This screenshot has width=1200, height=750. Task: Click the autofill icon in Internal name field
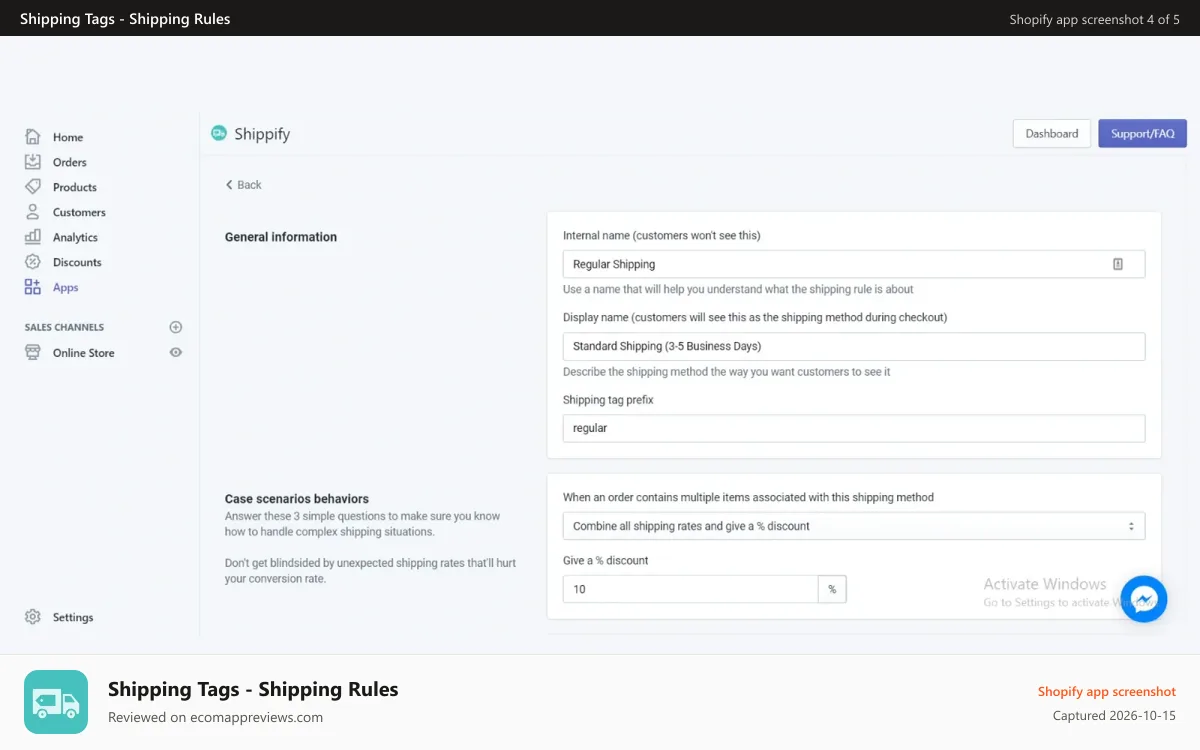tap(1118, 264)
